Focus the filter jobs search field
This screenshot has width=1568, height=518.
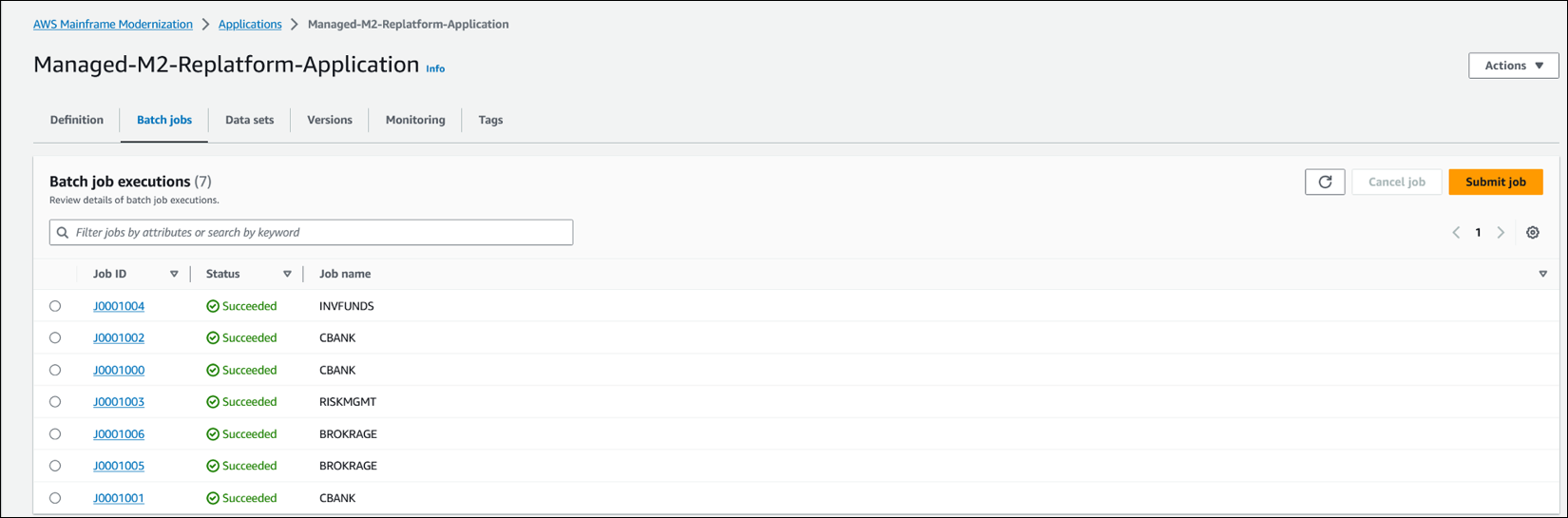click(320, 233)
